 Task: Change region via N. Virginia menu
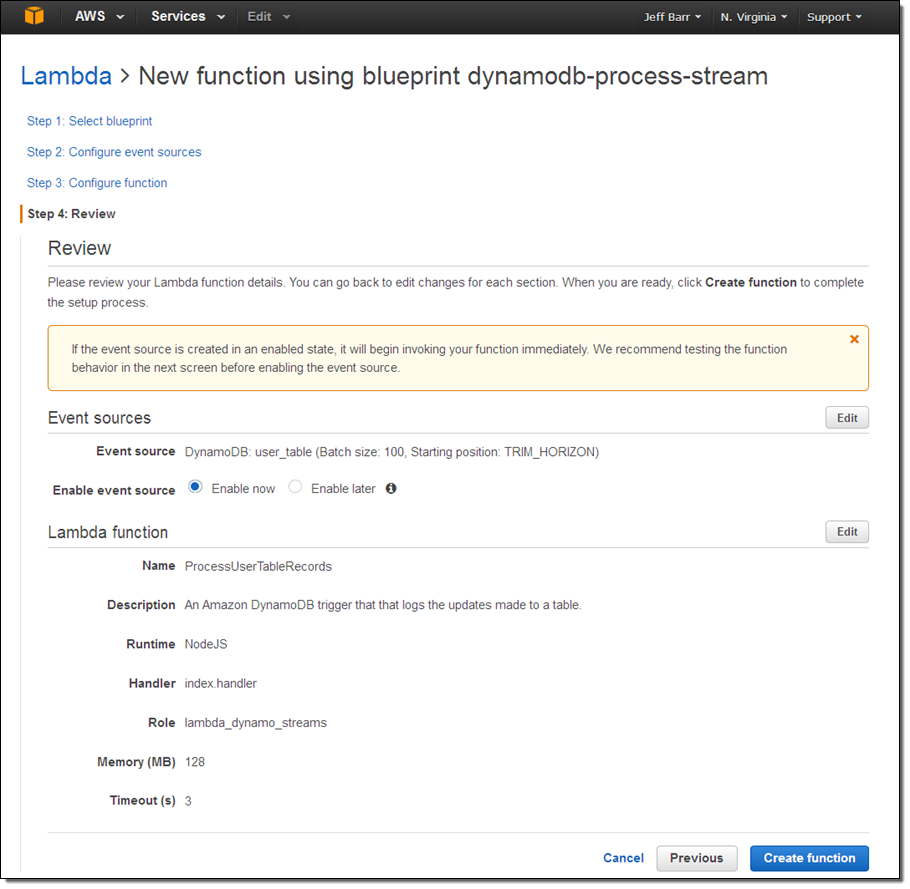(754, 17)
